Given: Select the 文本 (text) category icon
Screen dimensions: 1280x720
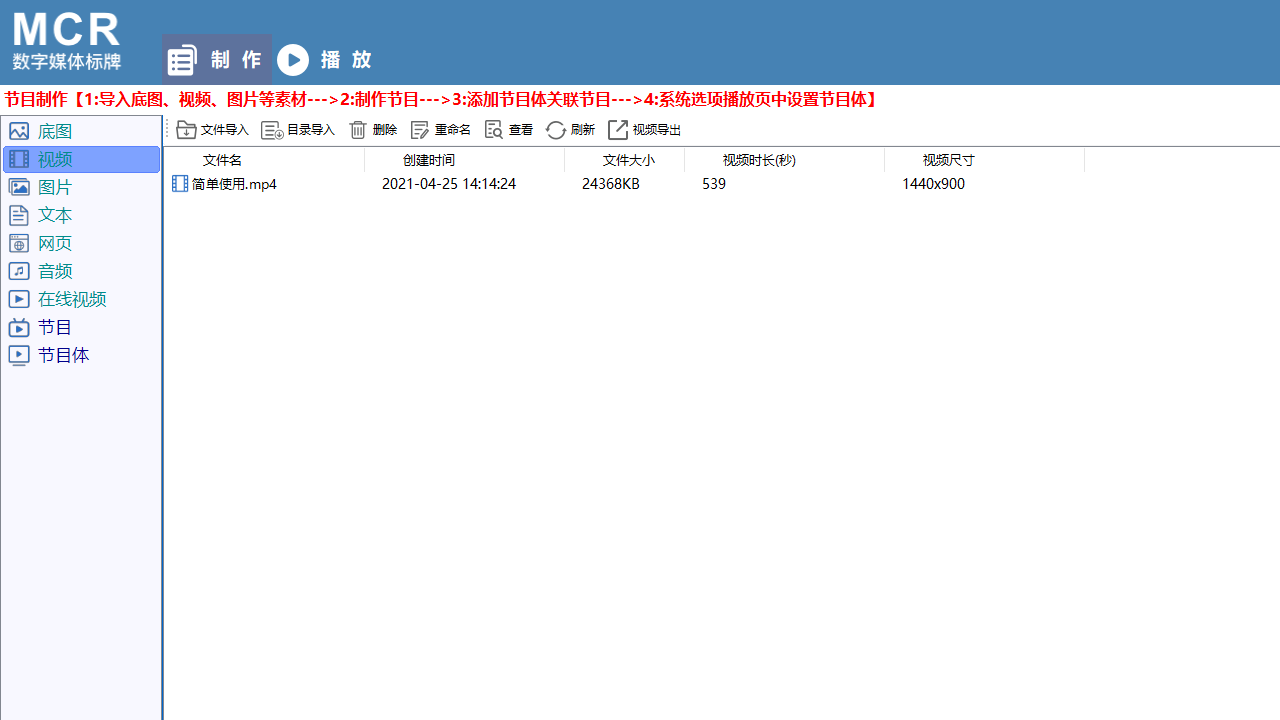Looking at the screenshot, I should point(55,215).
